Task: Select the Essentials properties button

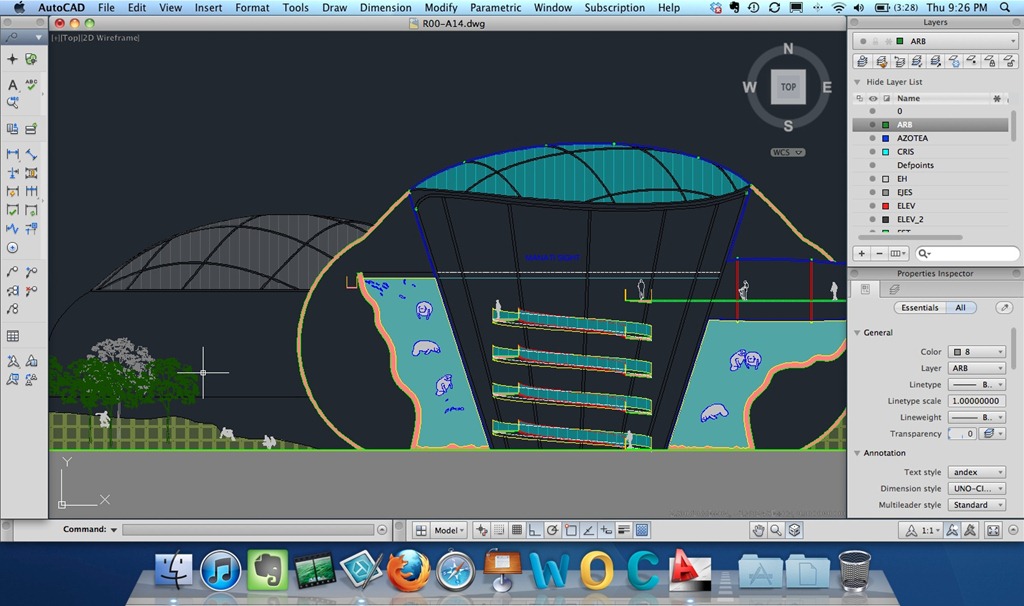Action: coord(920,308)
